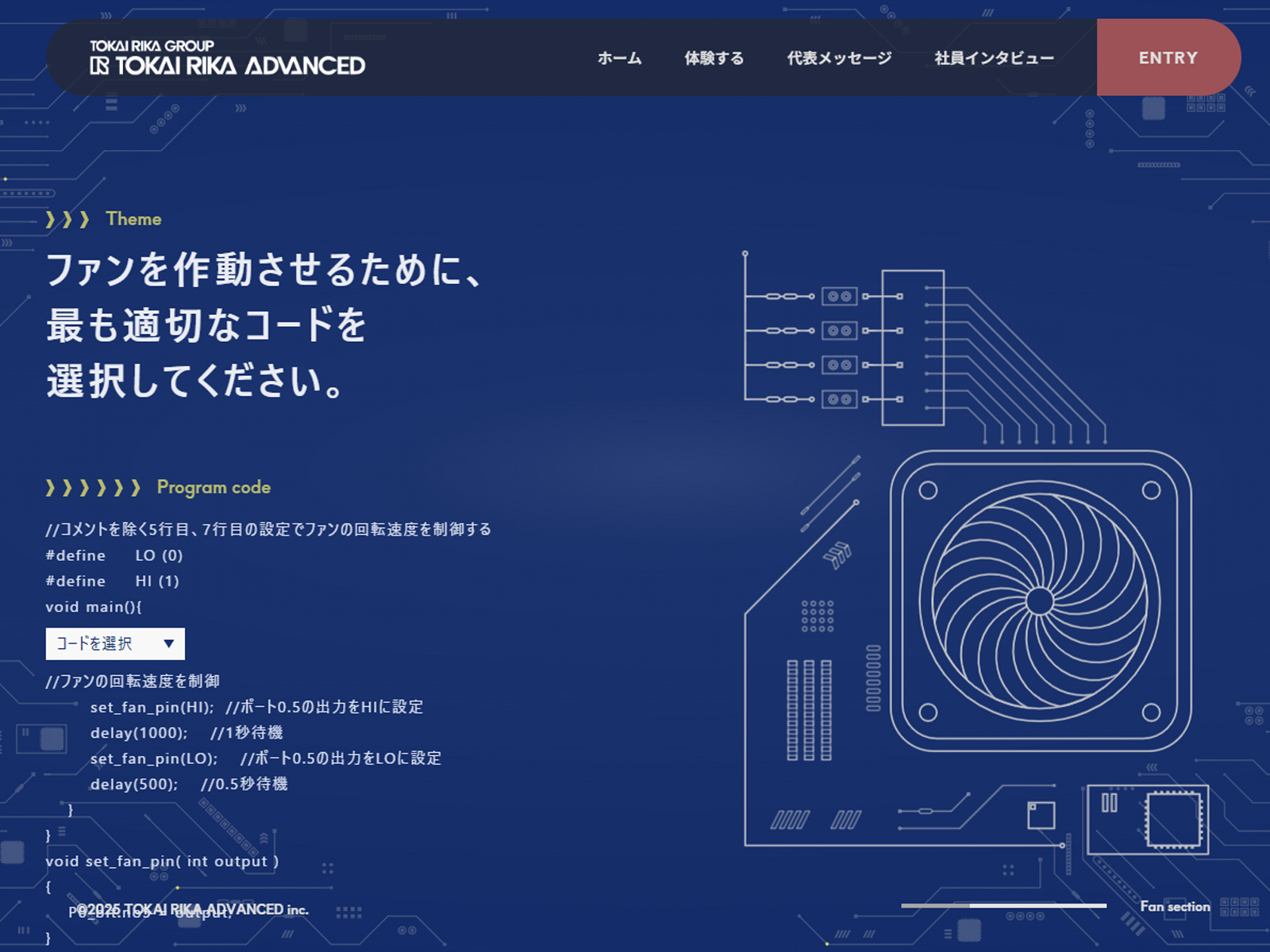Click the chevron arrows beside Program code

(x=93, y=487)
